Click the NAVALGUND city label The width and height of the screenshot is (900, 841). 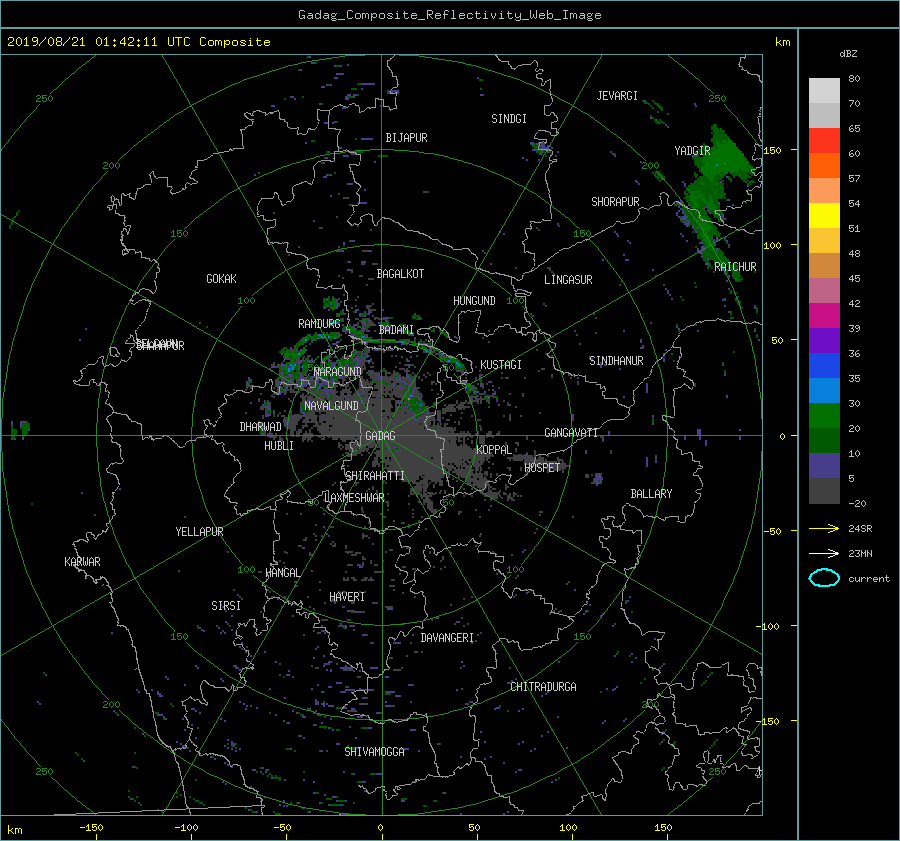[331, 406]
